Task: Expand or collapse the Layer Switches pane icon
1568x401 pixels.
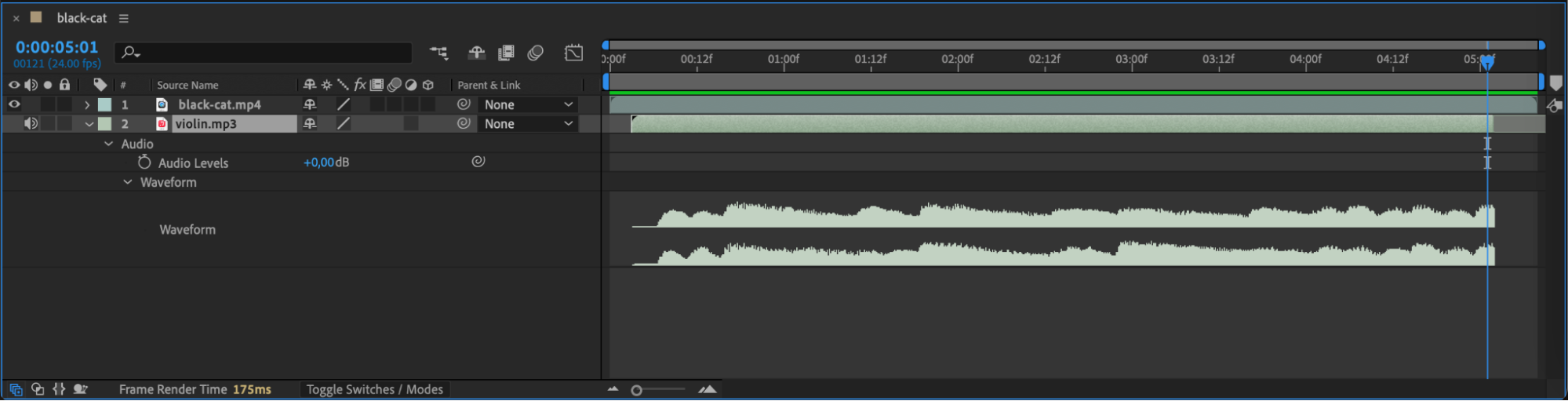Action: [x=16, y=389]
